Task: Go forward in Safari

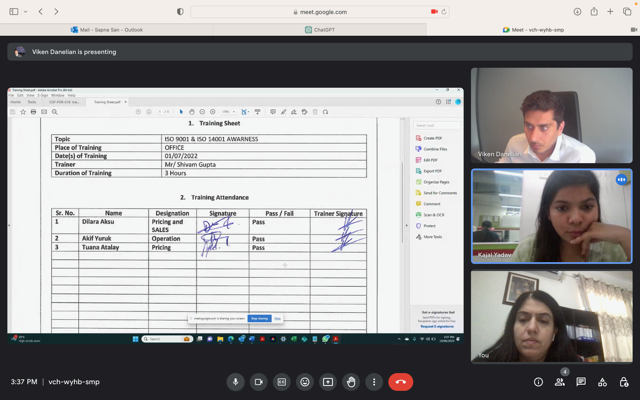Action: pyautogui.click(x=56, y=11)
